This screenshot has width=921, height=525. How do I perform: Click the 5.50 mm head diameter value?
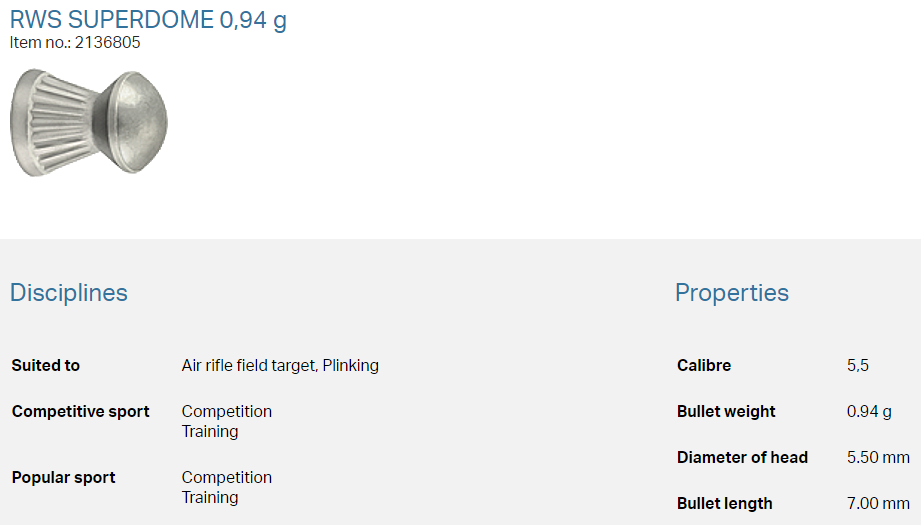[x=878, y=458]
